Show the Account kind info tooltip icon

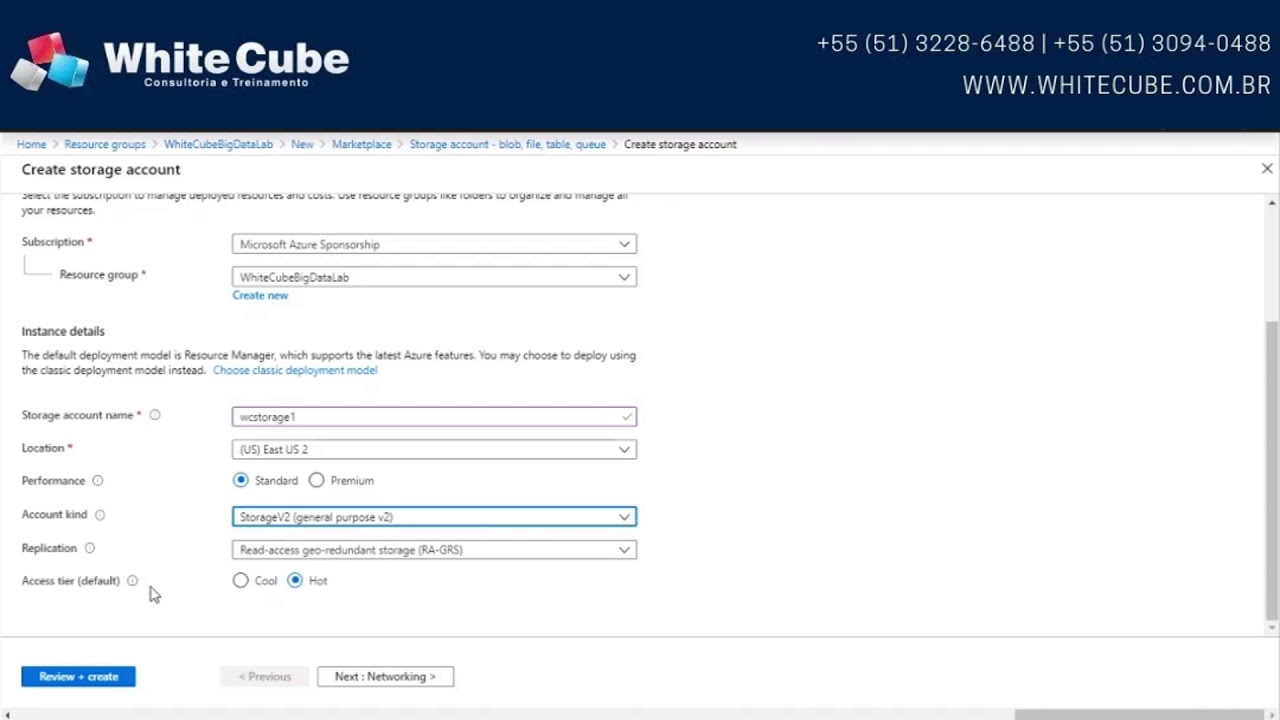tap(100, 515)
